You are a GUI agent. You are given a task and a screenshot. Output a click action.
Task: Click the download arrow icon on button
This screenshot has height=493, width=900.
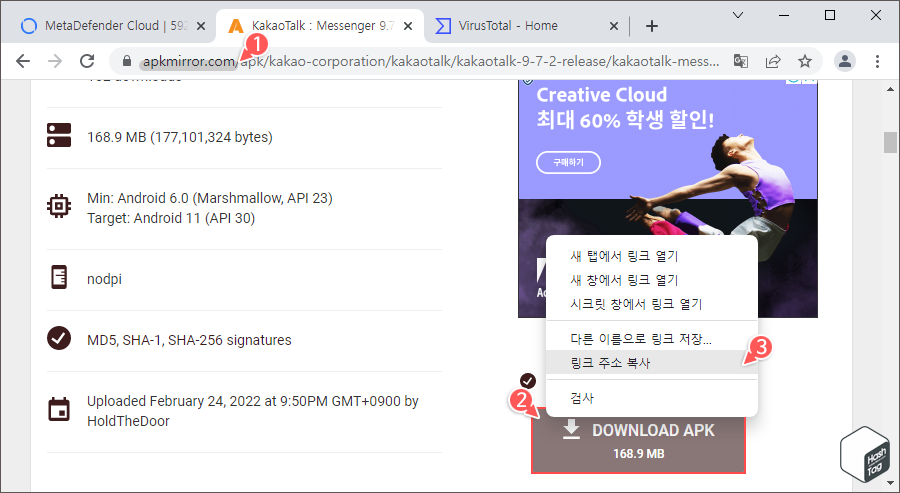coord(571,430)
